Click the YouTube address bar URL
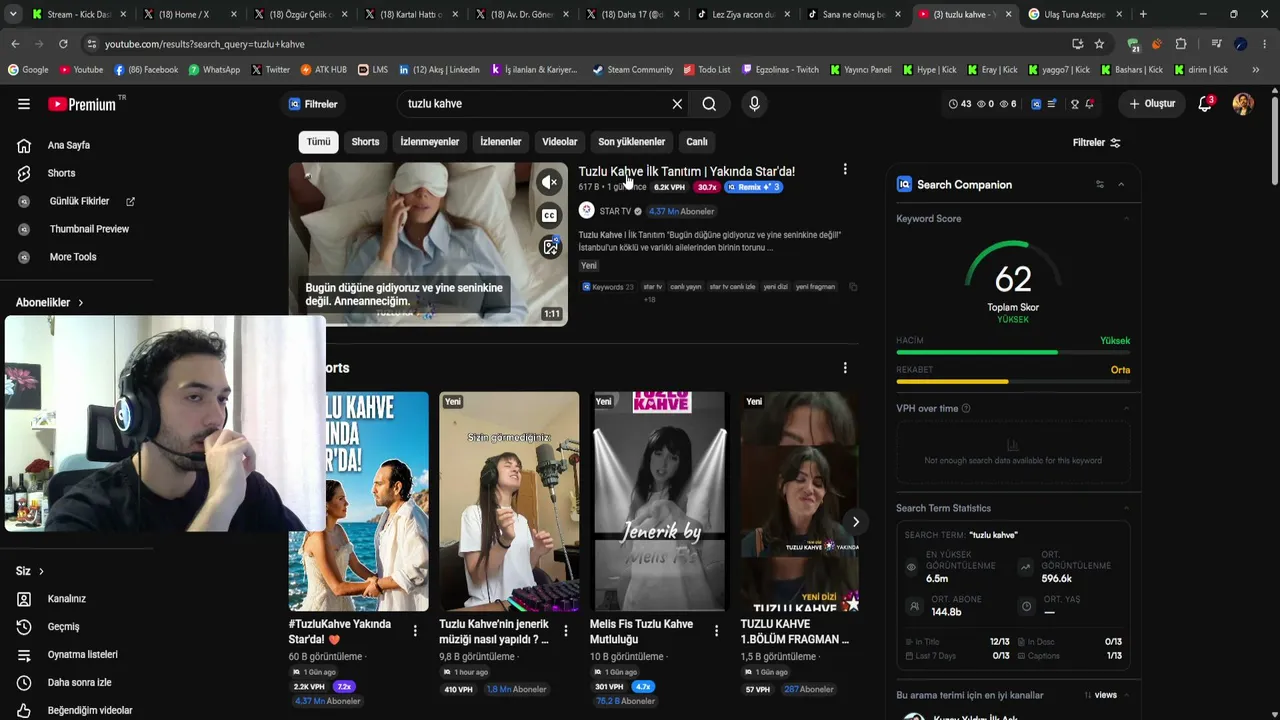Image resolution: width=1280 pixels, height=720 pixels. tap(204, 44)
